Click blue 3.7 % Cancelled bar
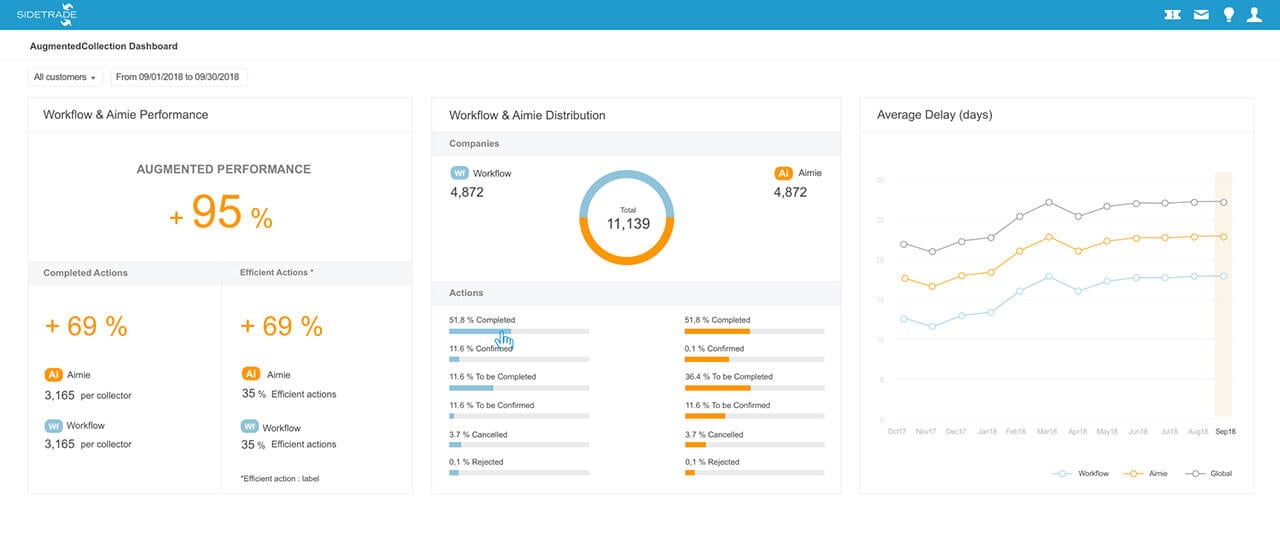The height and width of the screenshot is (556, 1280). point(519,444)
